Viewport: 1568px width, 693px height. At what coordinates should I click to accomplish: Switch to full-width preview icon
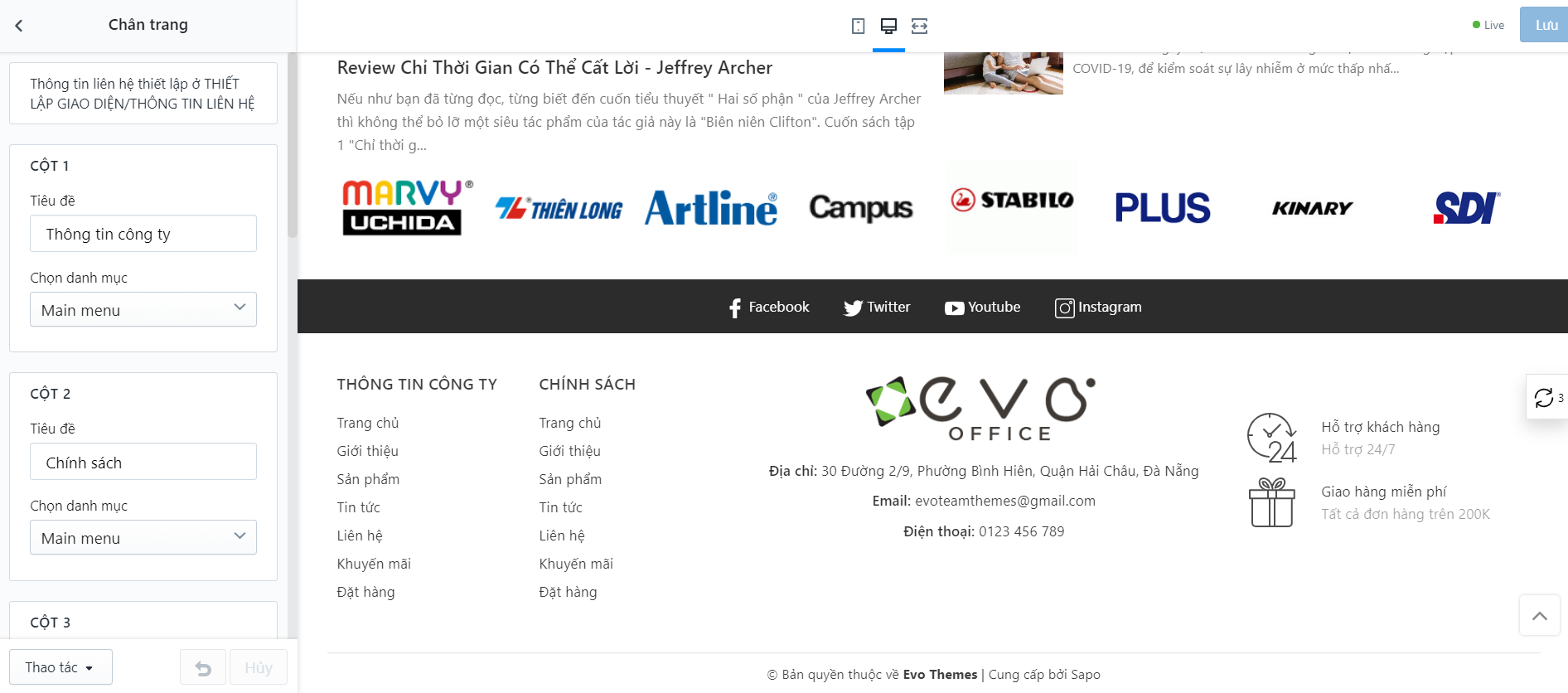coord(919,26)
